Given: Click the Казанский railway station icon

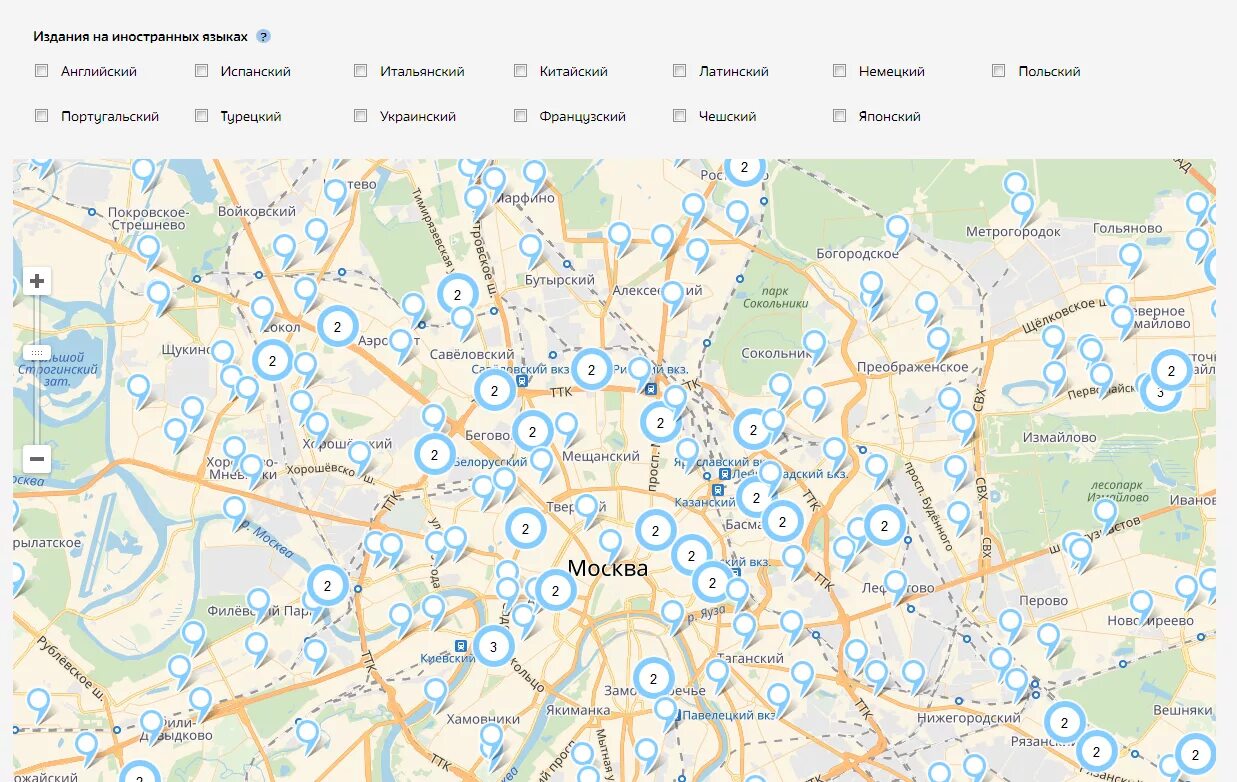Looking at the screenshot, I should pos(718,489).
